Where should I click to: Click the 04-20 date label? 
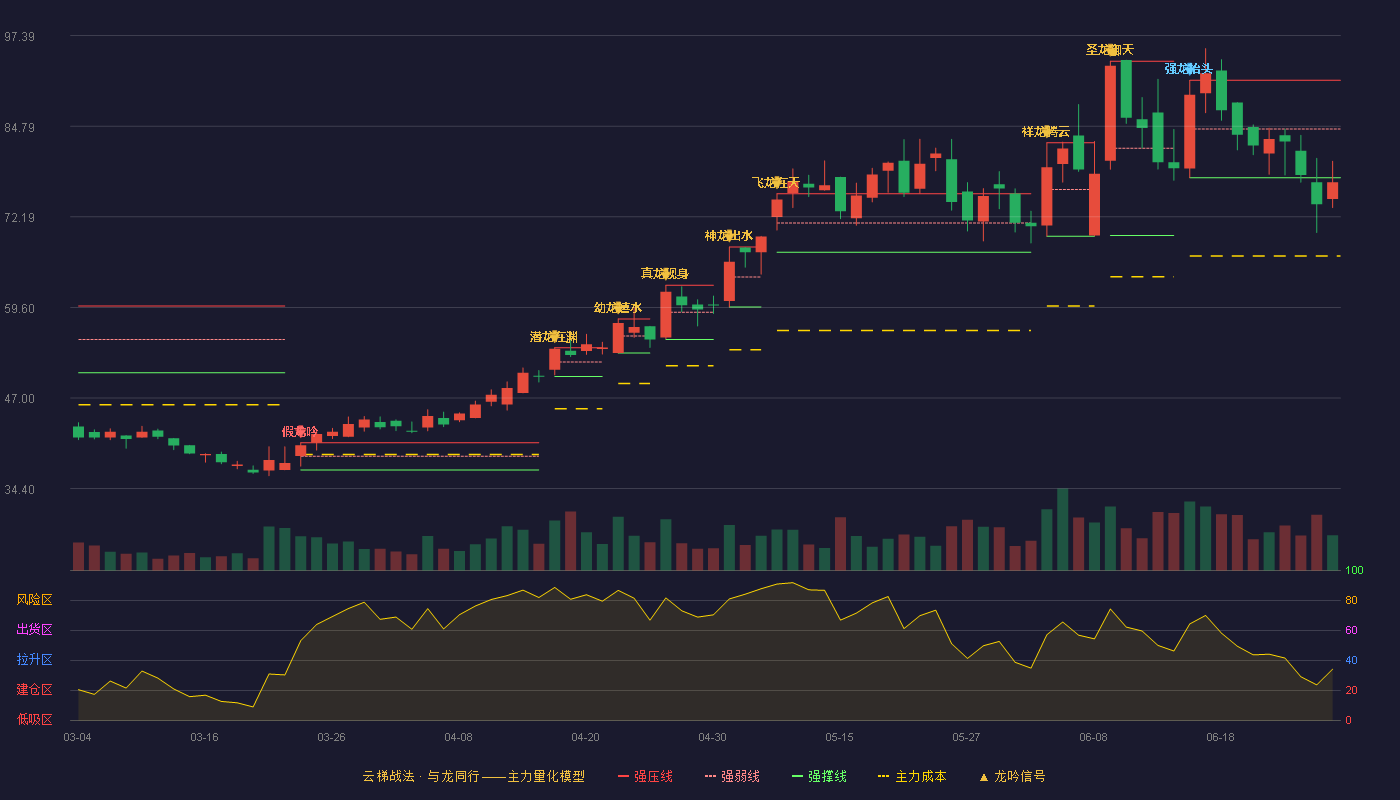point(585,737)
